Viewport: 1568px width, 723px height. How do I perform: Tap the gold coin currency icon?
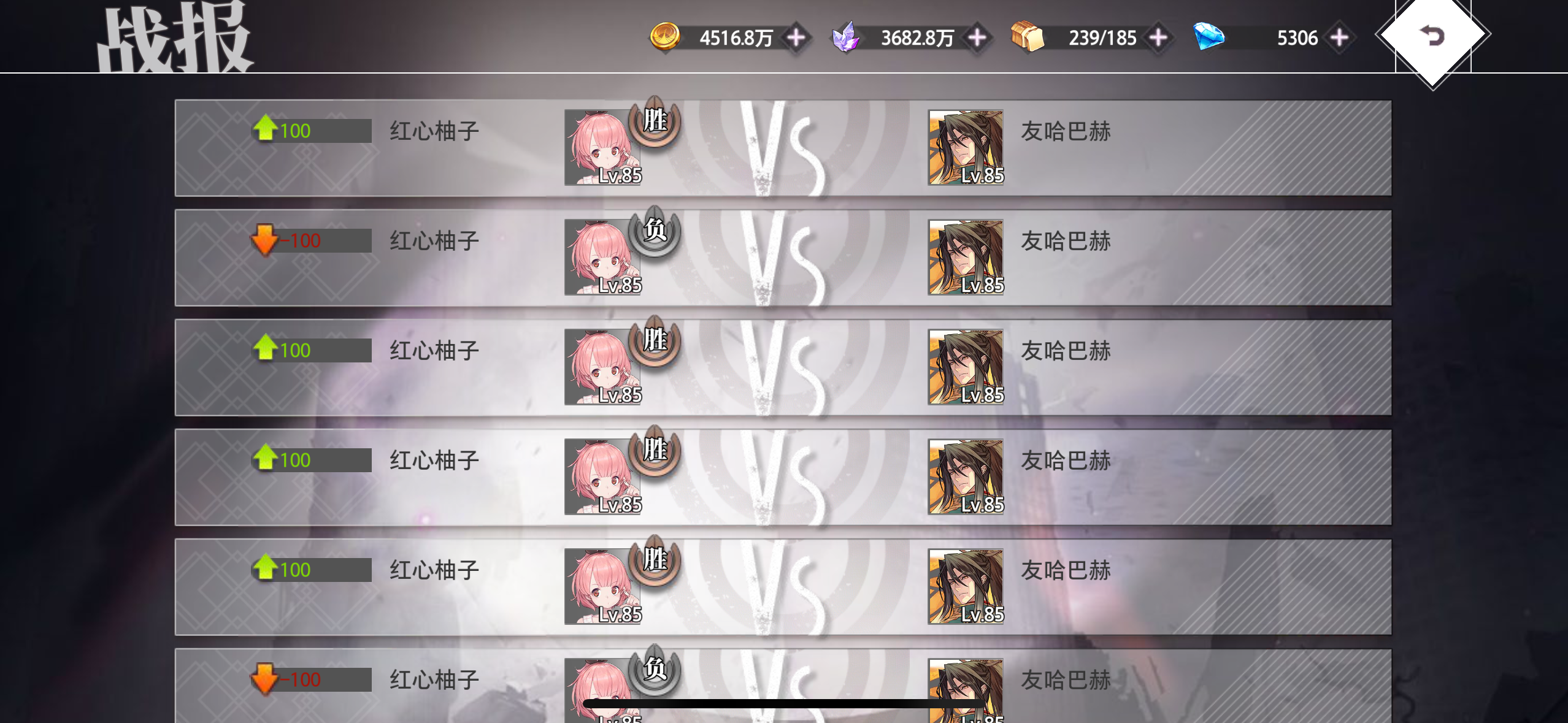665,36
